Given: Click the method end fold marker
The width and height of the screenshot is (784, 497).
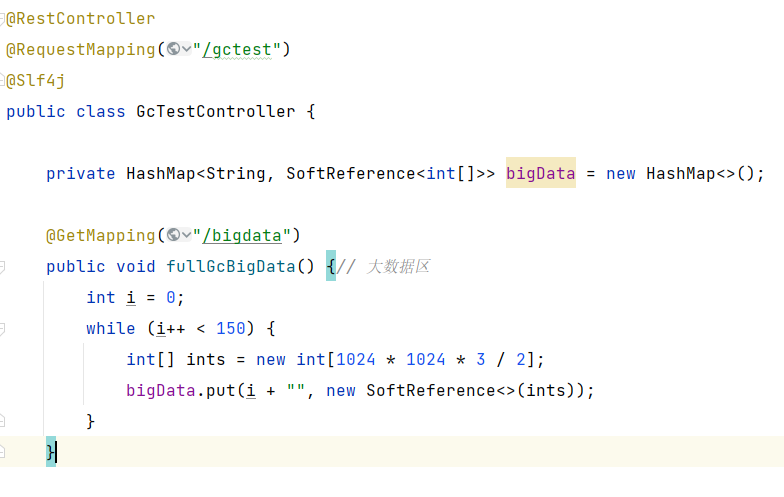Looking at the screenshot, I should [x=3, y=452].
